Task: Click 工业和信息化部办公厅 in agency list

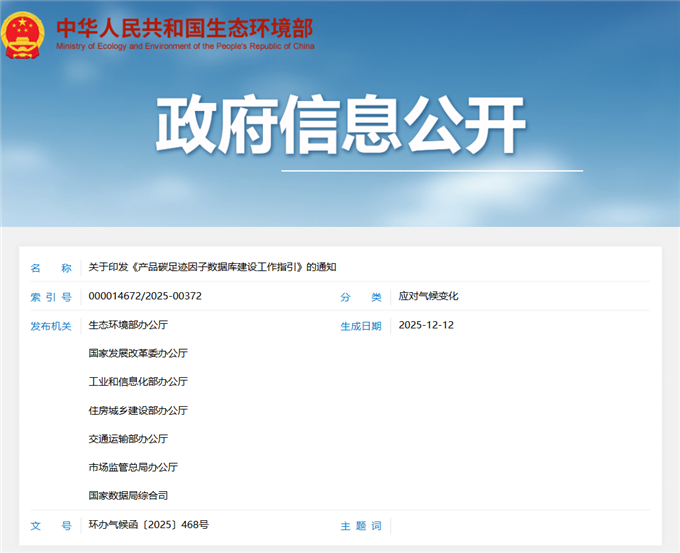Action: (x=138, y=381)
